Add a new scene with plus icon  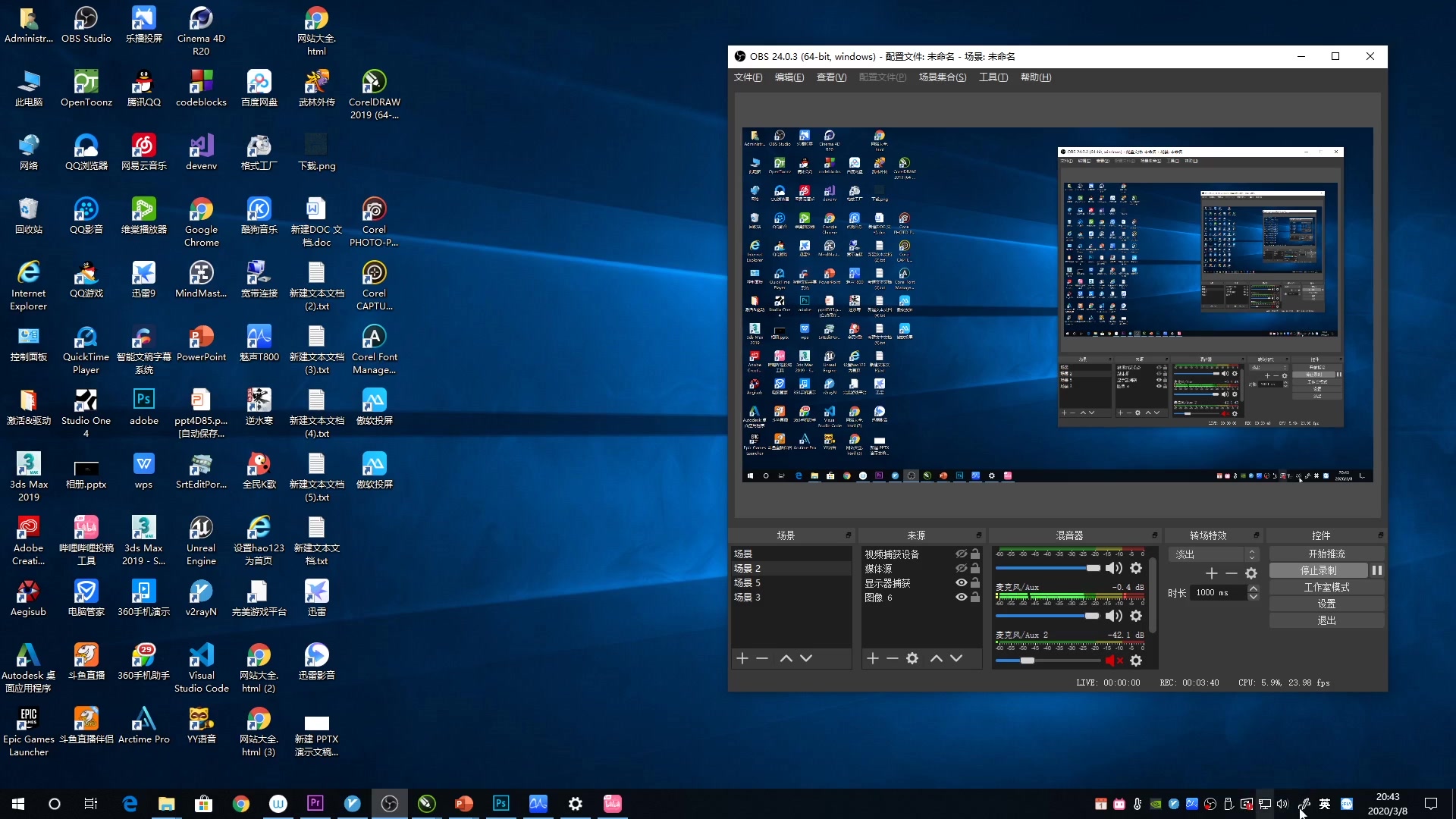click(742, 658)
